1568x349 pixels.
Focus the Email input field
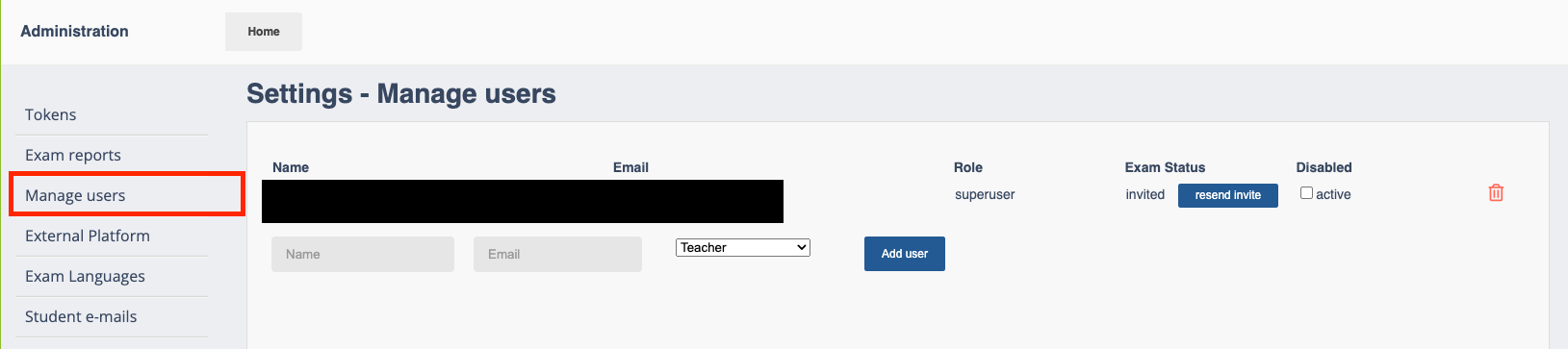click(x=557, y=254)
